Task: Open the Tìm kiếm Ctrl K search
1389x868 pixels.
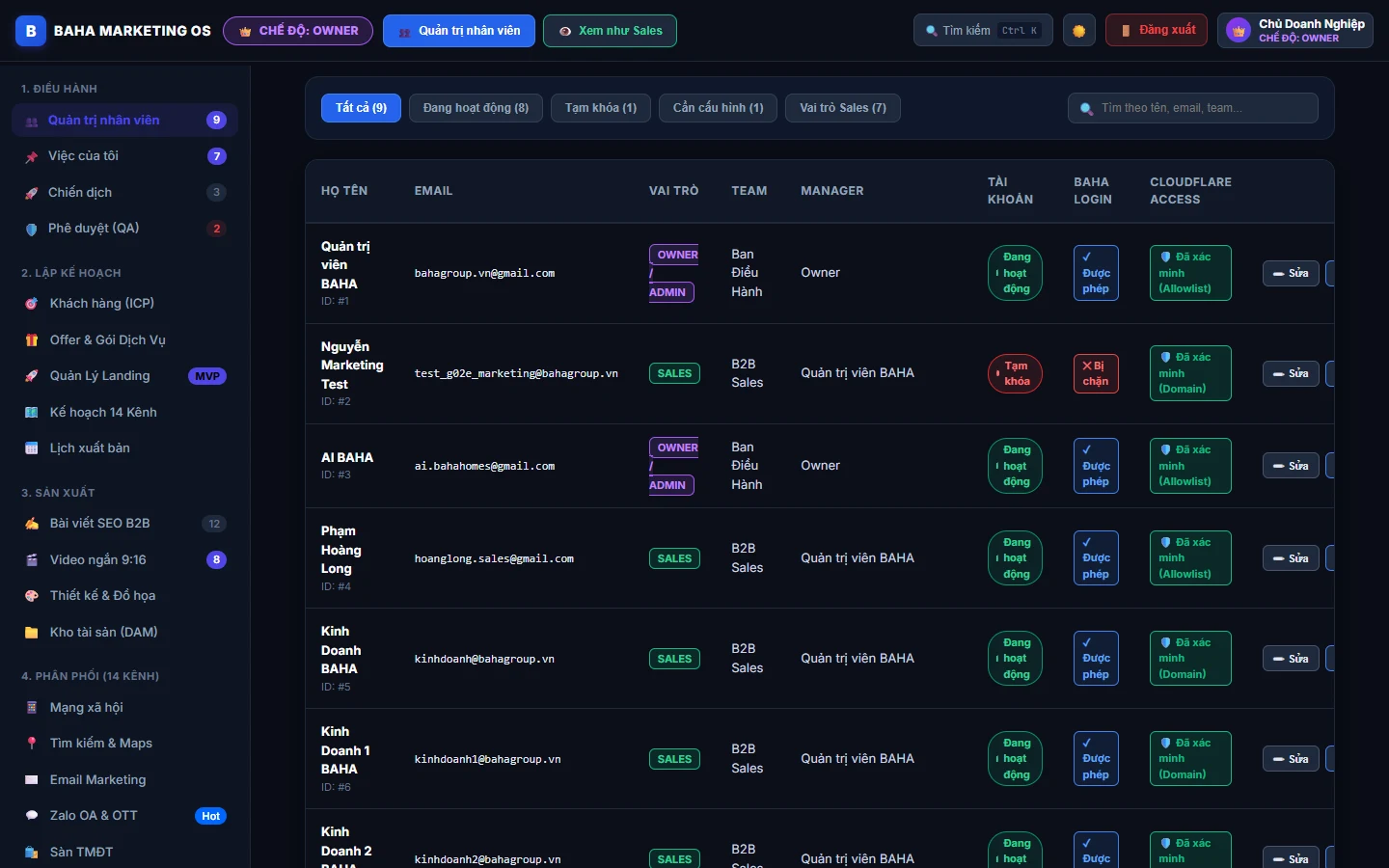Action: point(983,31)
